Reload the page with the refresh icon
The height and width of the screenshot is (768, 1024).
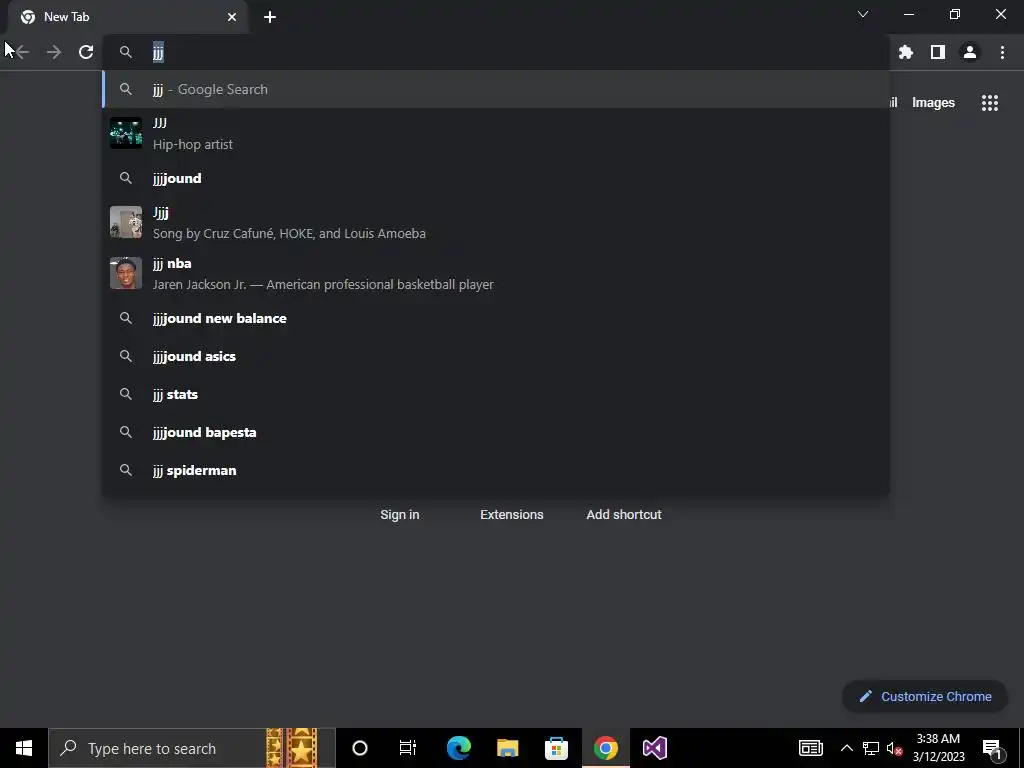point(86,52)
